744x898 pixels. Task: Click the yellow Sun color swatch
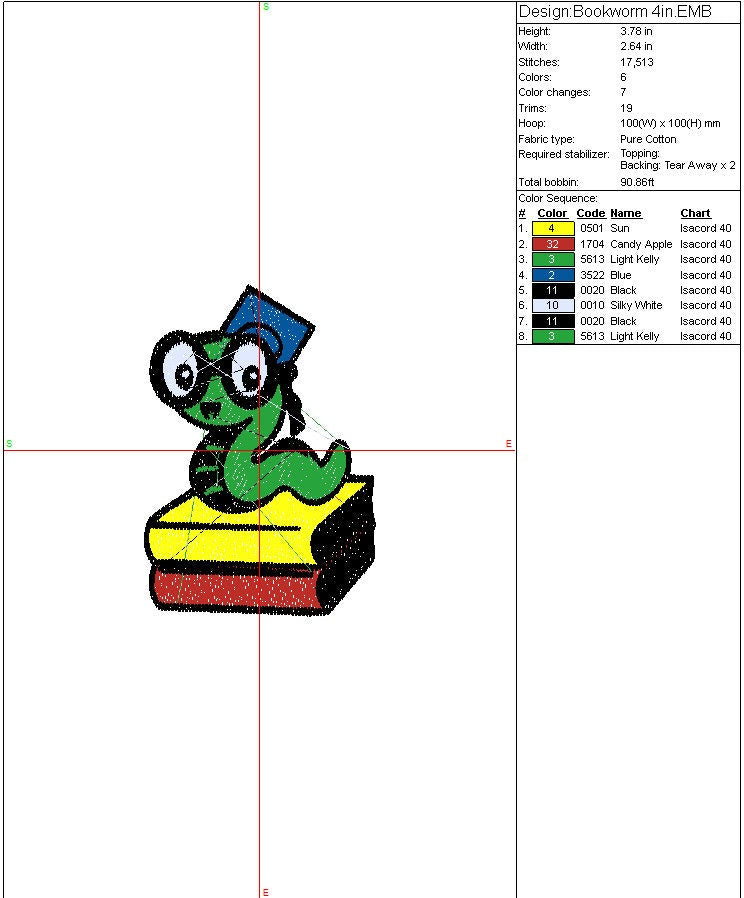click(552, 228)
